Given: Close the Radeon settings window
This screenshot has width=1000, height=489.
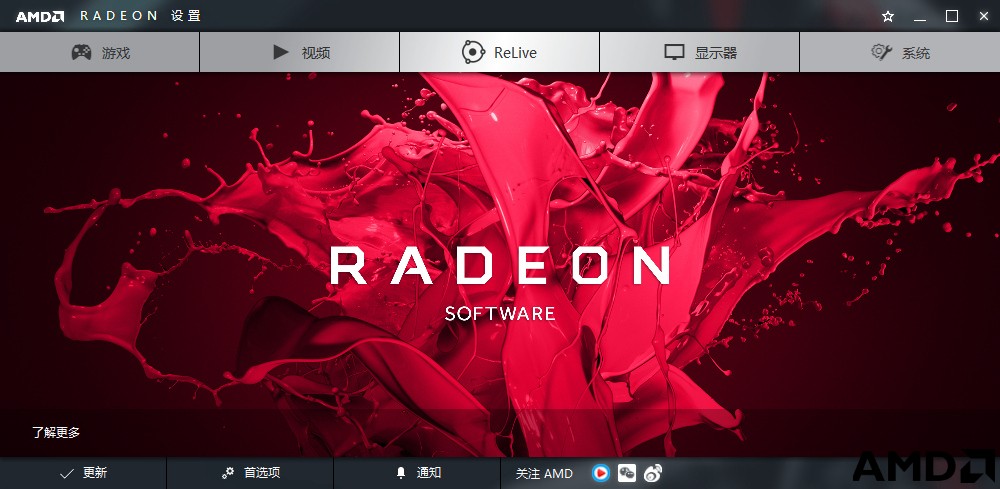Looking at the screenshot, I should click(x=983, y=17).
